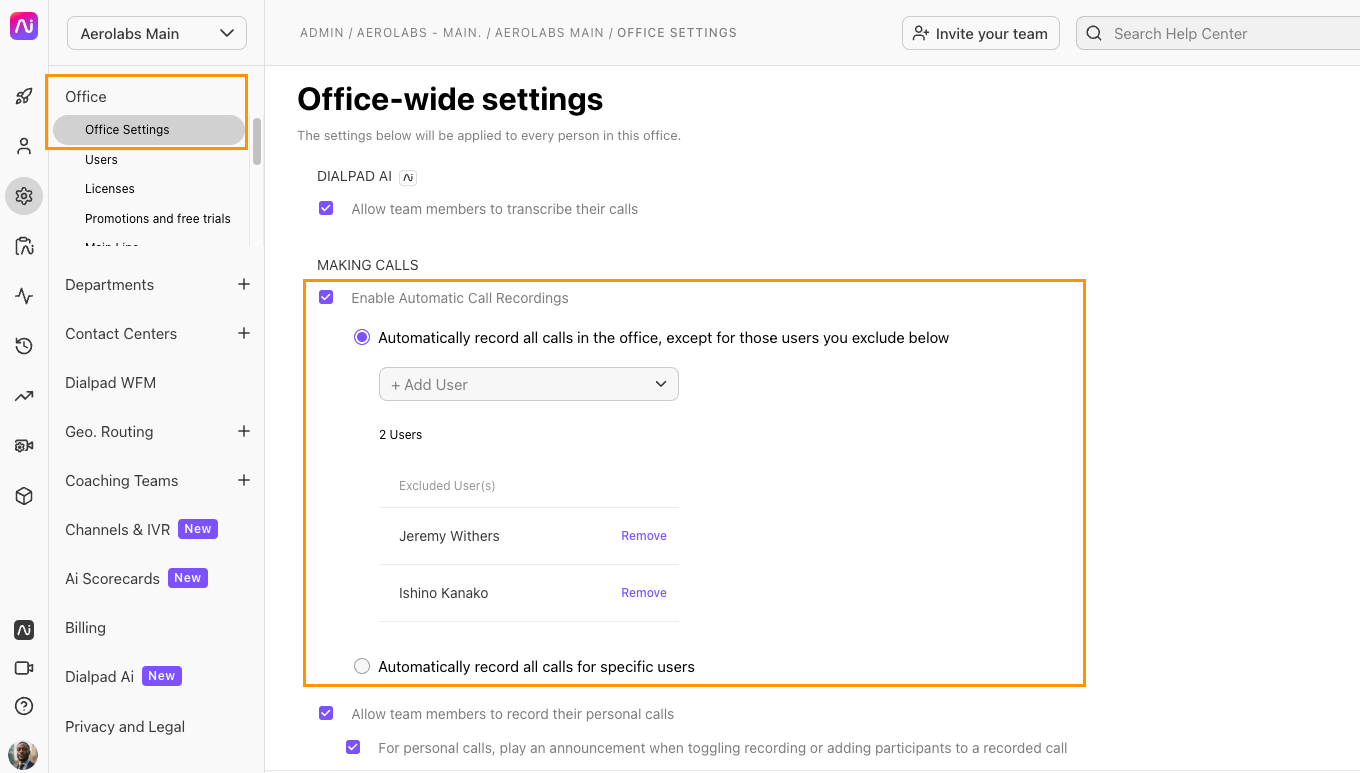Image resolution: width=1360 pixels, height=773 pixels.
Task: Click the black Dialpad Ai app icon
Action: (x=24, y=630)
